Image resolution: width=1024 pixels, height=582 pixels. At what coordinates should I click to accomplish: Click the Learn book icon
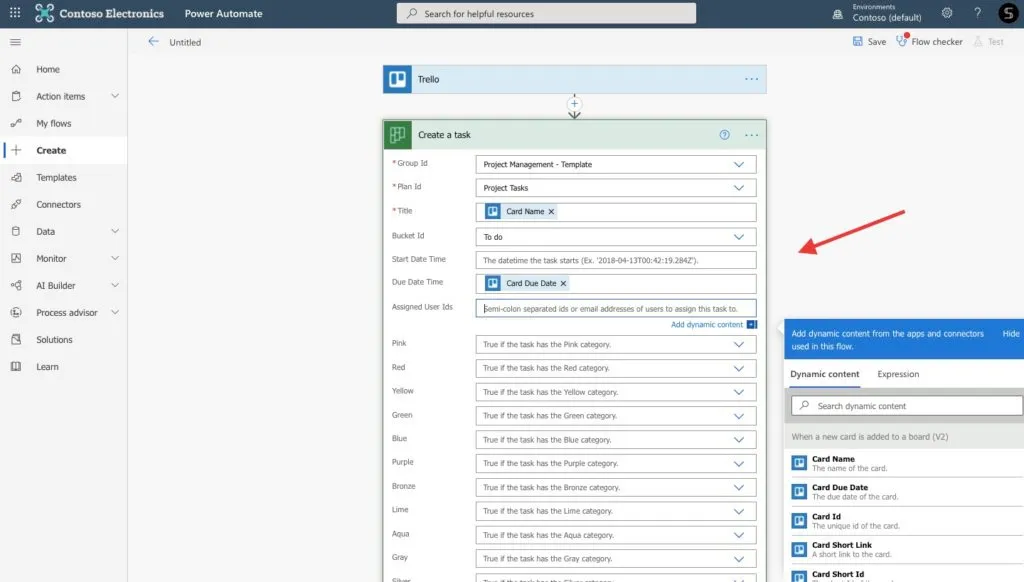click(x=16, y=366)
